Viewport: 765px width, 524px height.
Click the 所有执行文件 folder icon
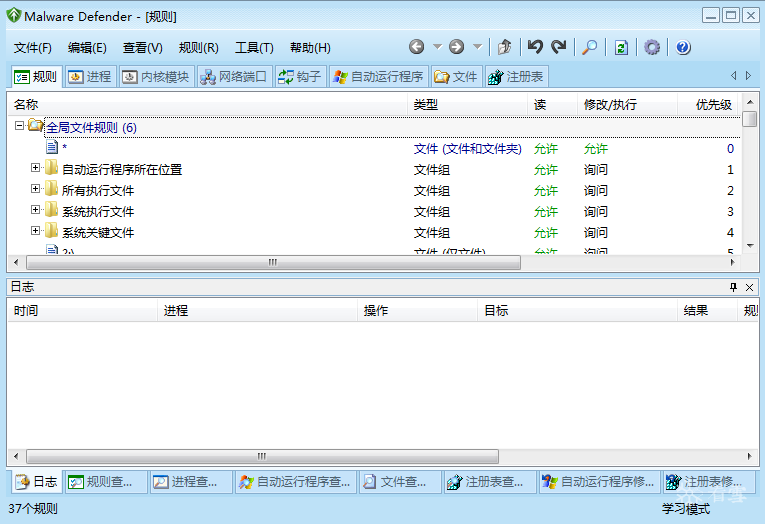point(51,189)
